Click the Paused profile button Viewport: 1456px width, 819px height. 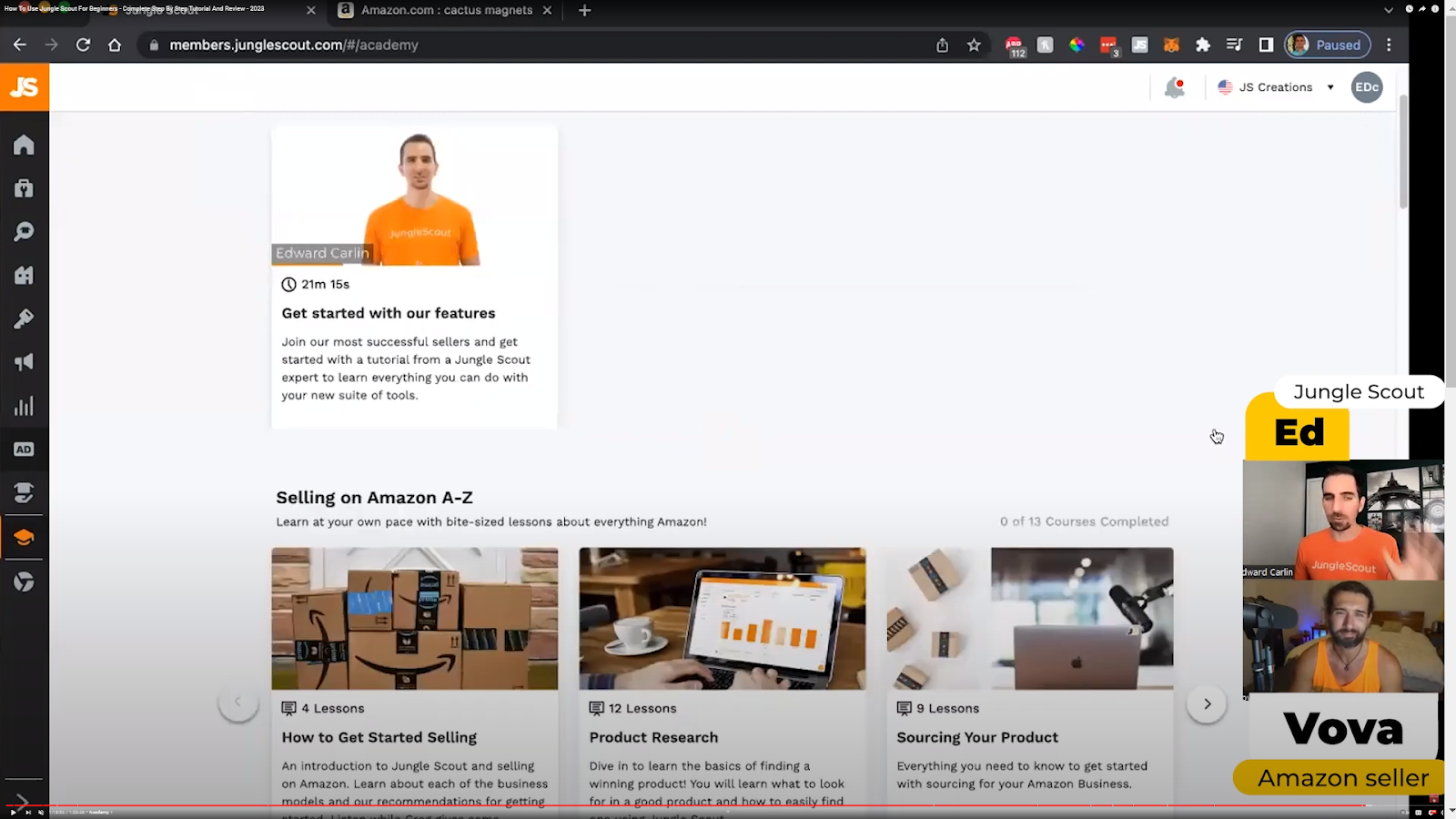coord(1328,45)
